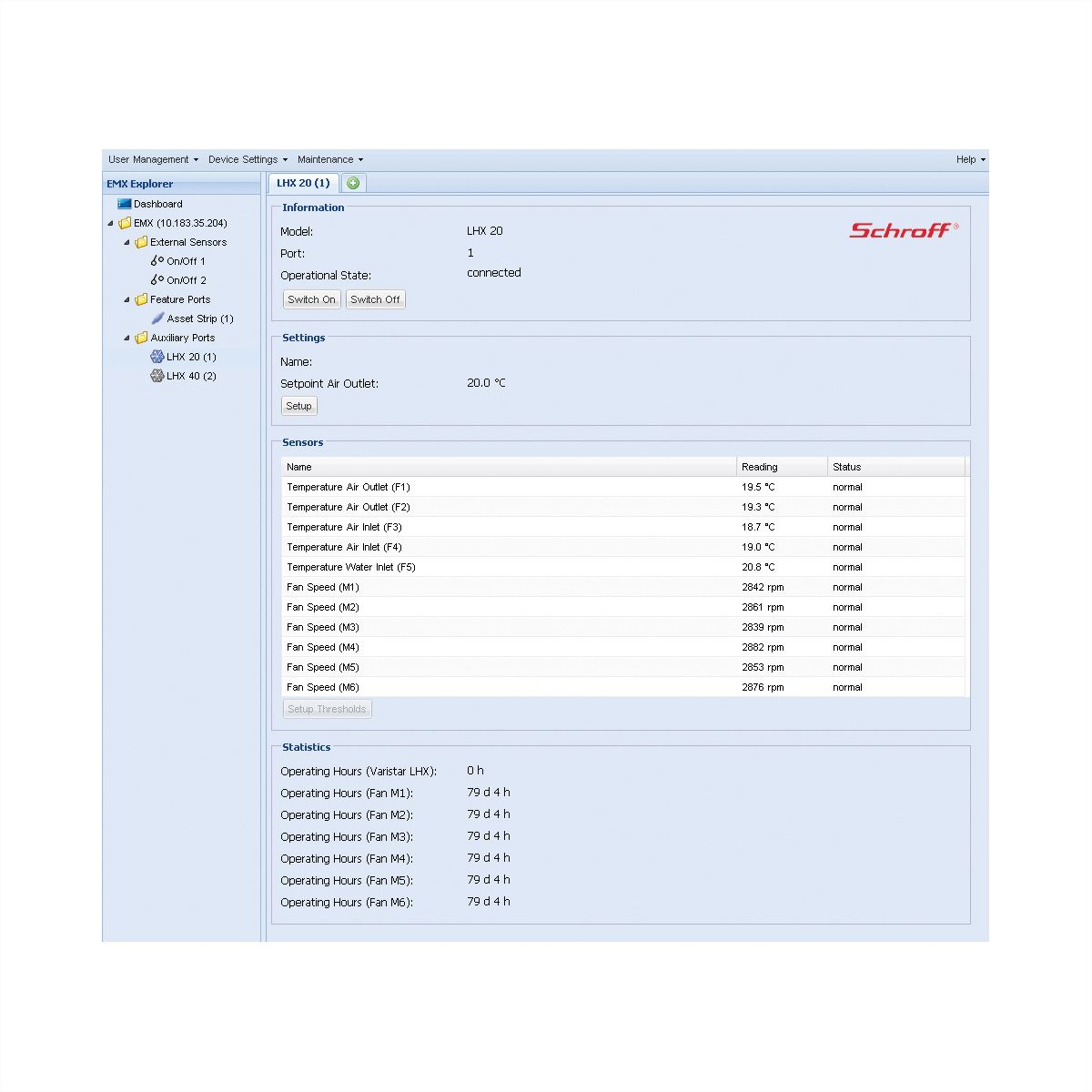Click the EMX folder icon in tree
Viewport: 1092px width, 1092px height.
125,223
